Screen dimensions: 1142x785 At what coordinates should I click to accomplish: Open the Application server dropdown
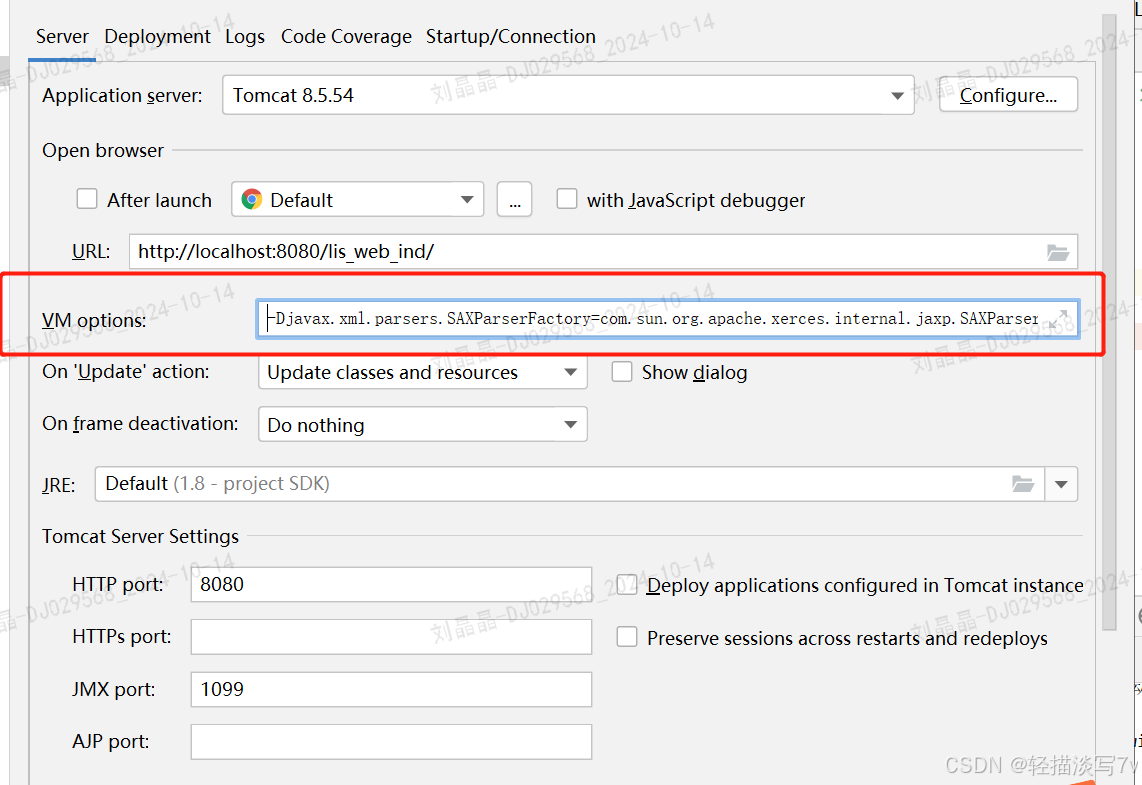(x=897, y=94)
